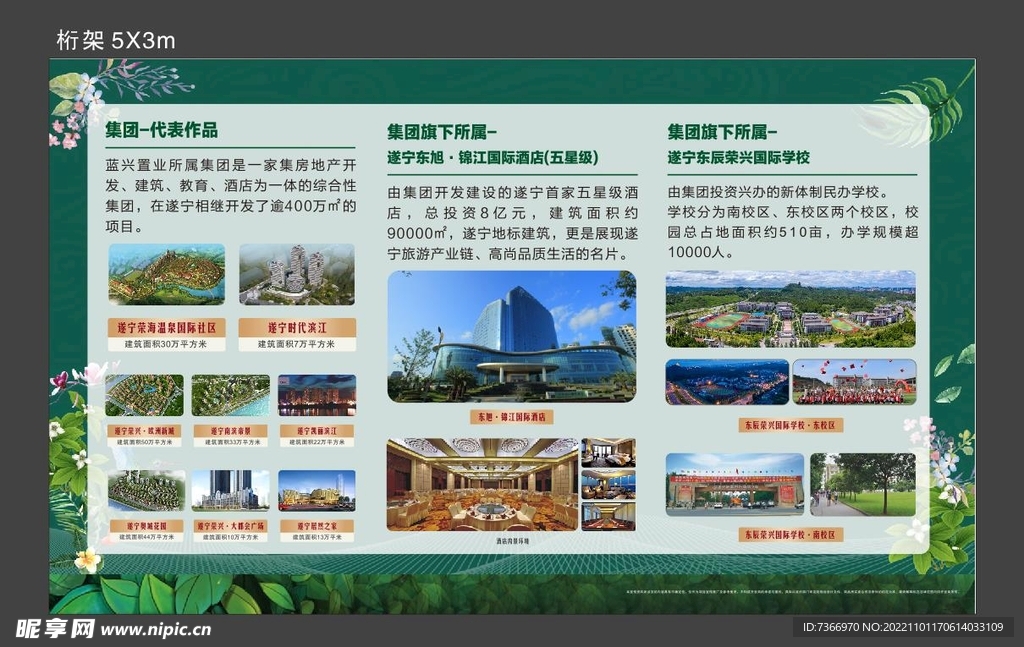Select the 遂宁时代滨江 label
The height and width of the screenshot is (647, 1024).
pyautogui.click(x=297, y=327)
